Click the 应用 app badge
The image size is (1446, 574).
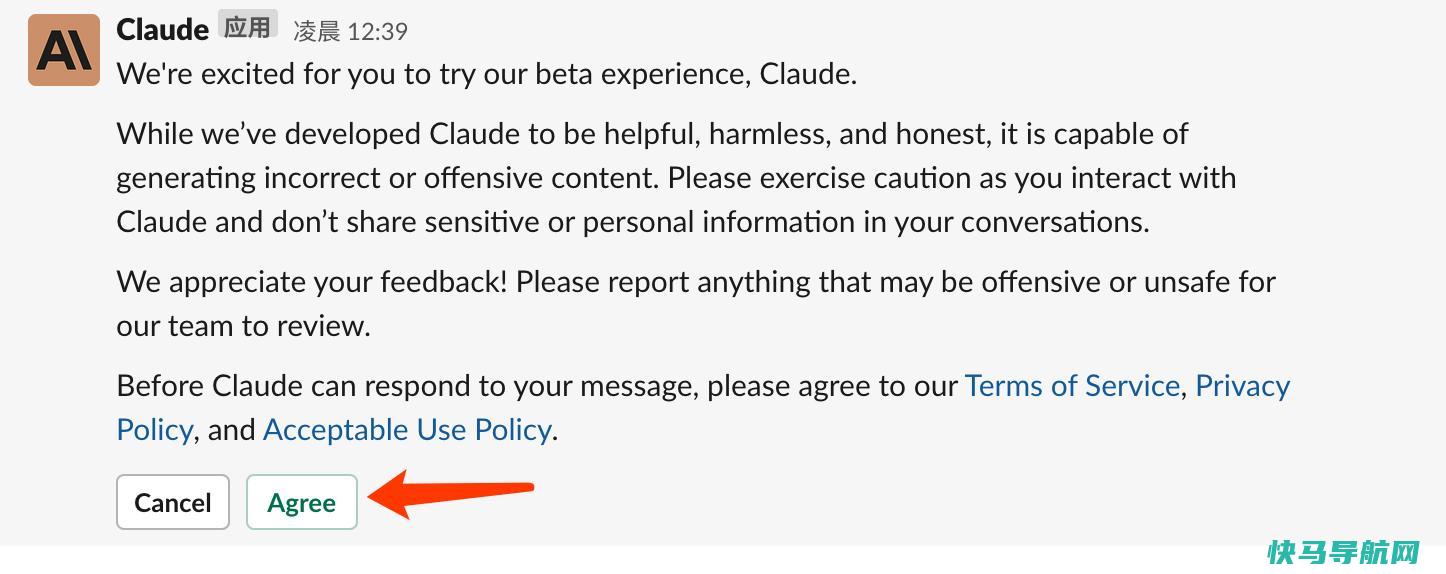[x=247, y=27]
